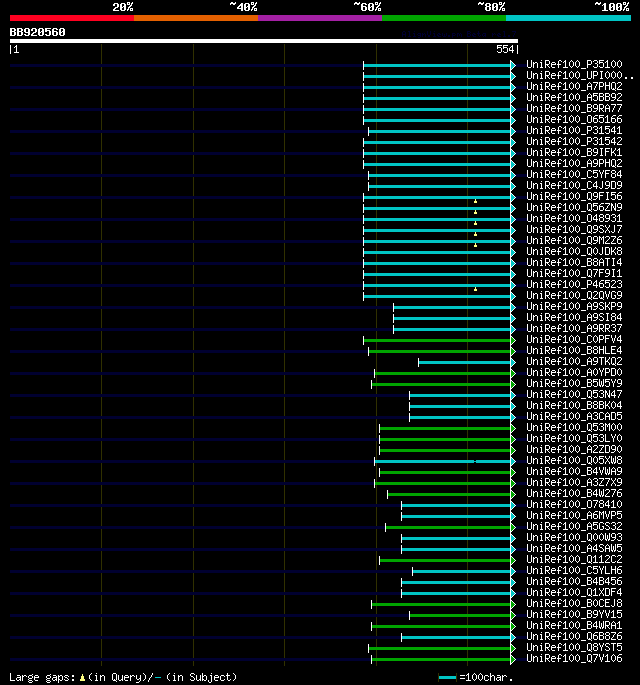Image resolution: width=640 pixels, height=685 pixels.
Task: Open the UniRef100_P35100 hit label
Action: tap(574, 64)
